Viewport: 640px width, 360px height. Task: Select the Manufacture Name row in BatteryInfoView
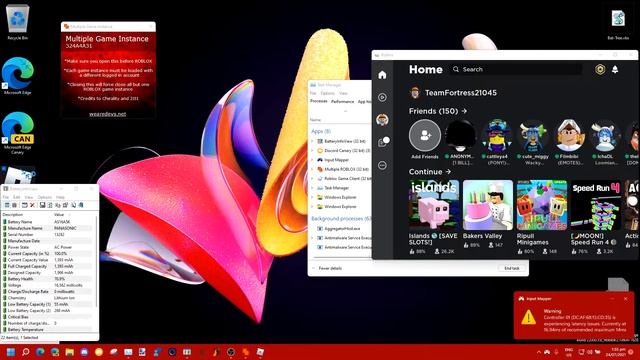pyautogui.click(x=48, y=228)
